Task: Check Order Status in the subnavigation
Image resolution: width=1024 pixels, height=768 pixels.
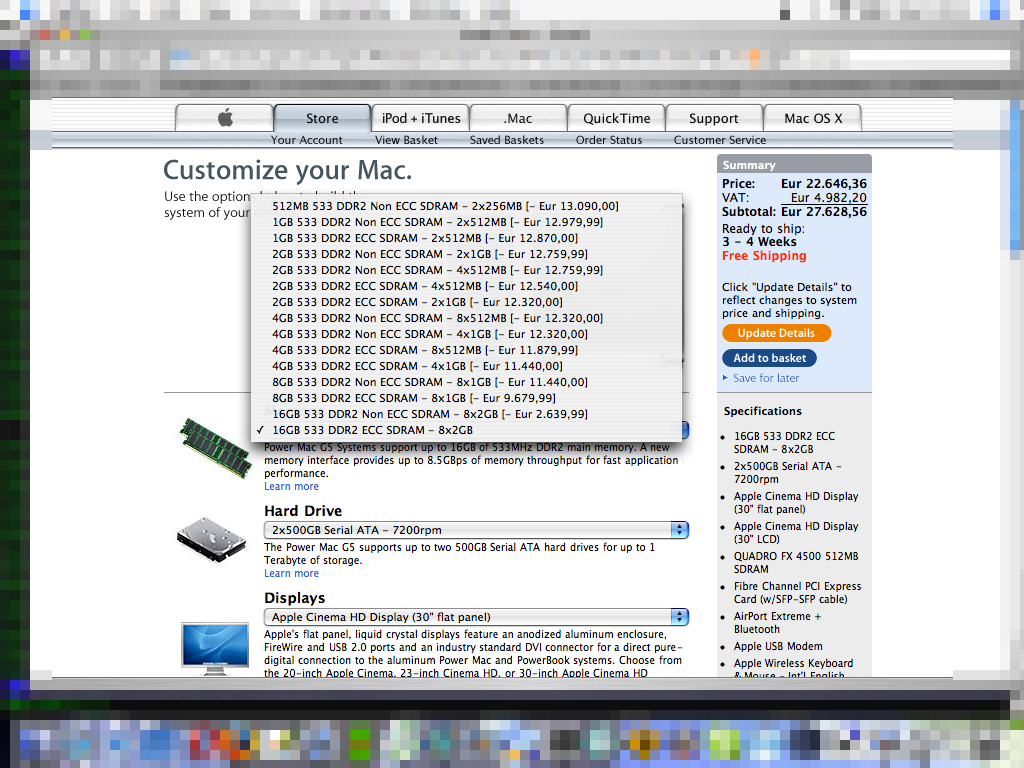Action: [x=609, y=140]
